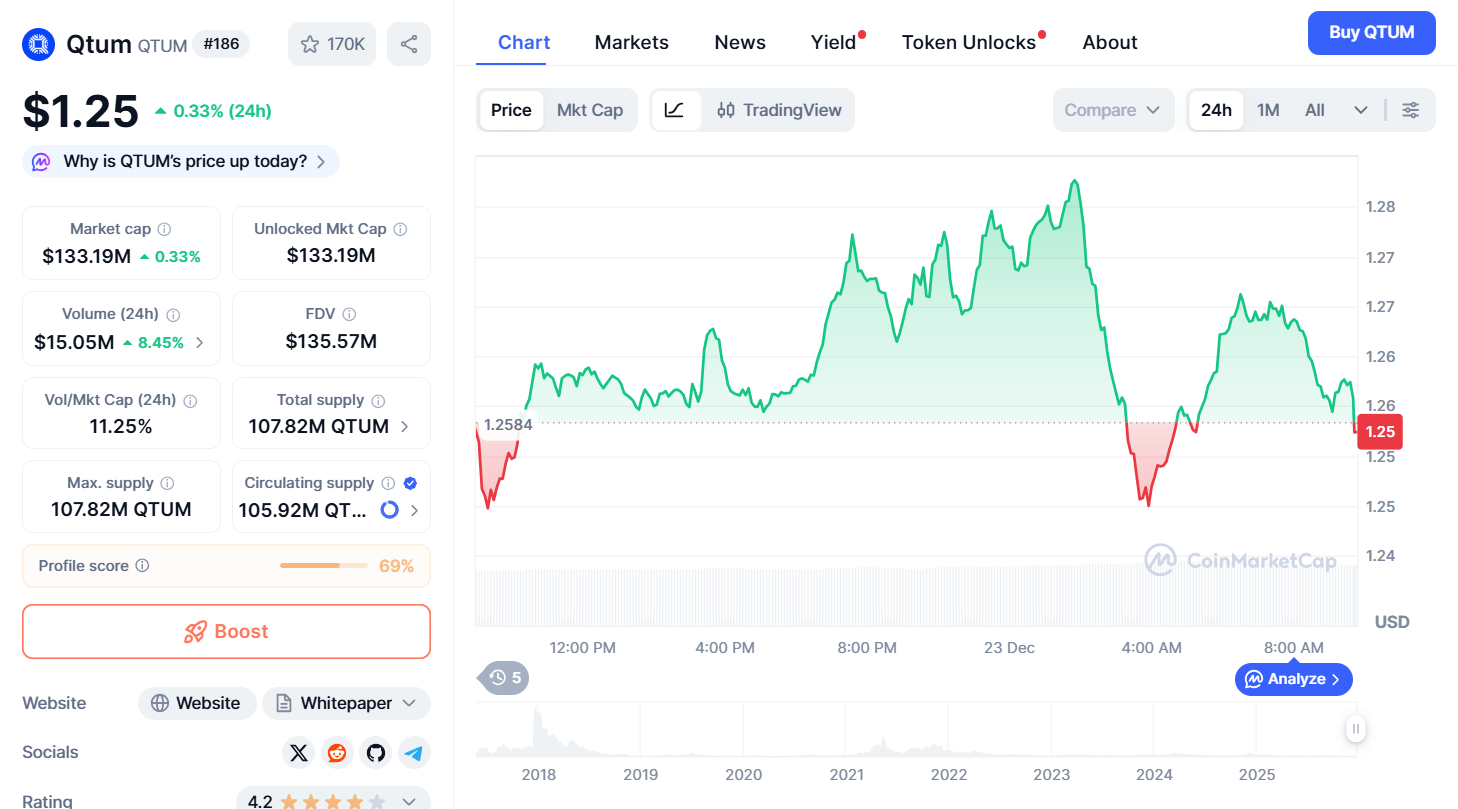Viewport: 1458px width, 809px height.
Task: Expand the Whitepaper dropdown
Action: 346,703
